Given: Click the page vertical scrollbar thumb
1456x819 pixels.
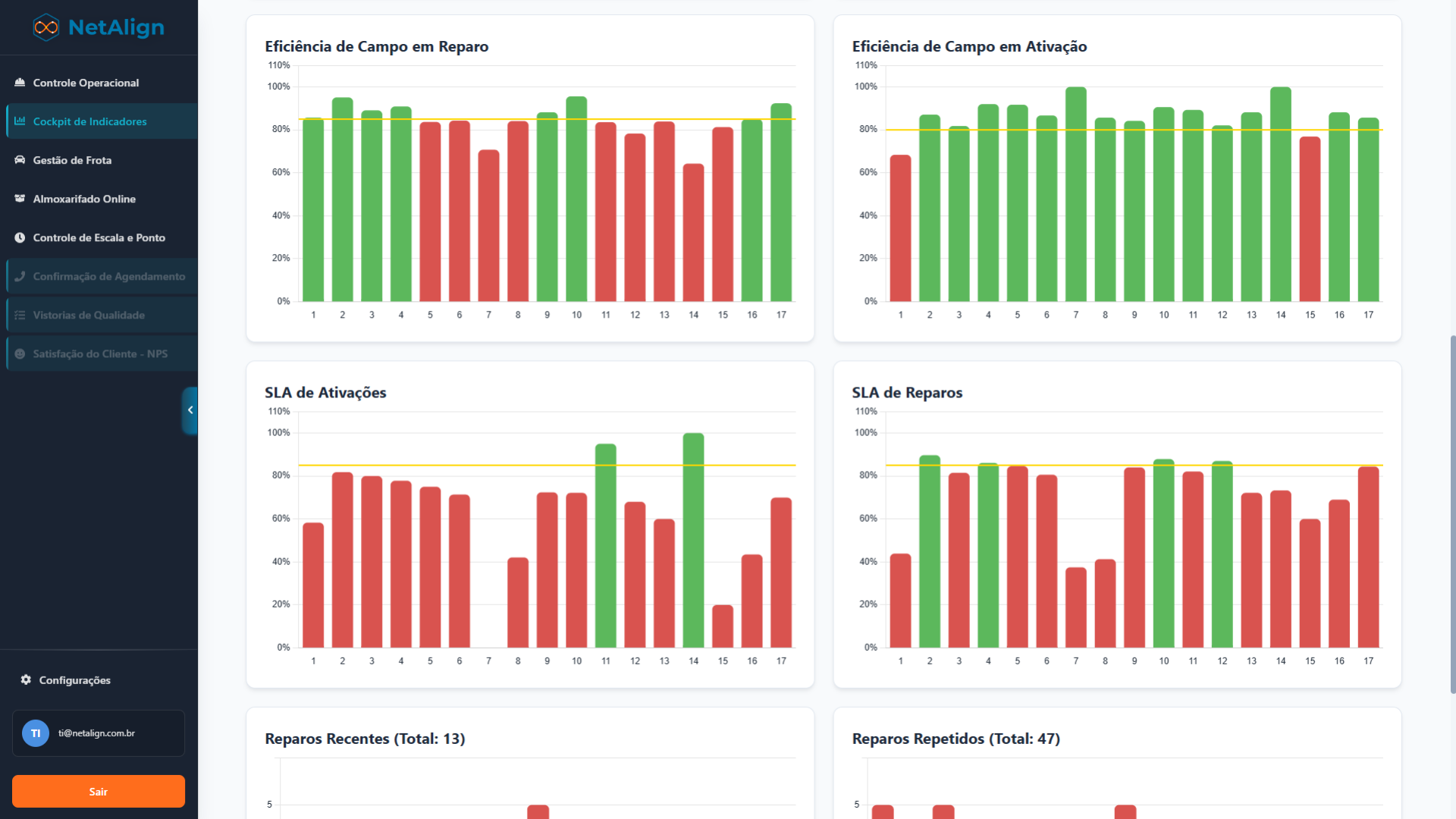Looking at the screenshot, I should (1452, 514).
